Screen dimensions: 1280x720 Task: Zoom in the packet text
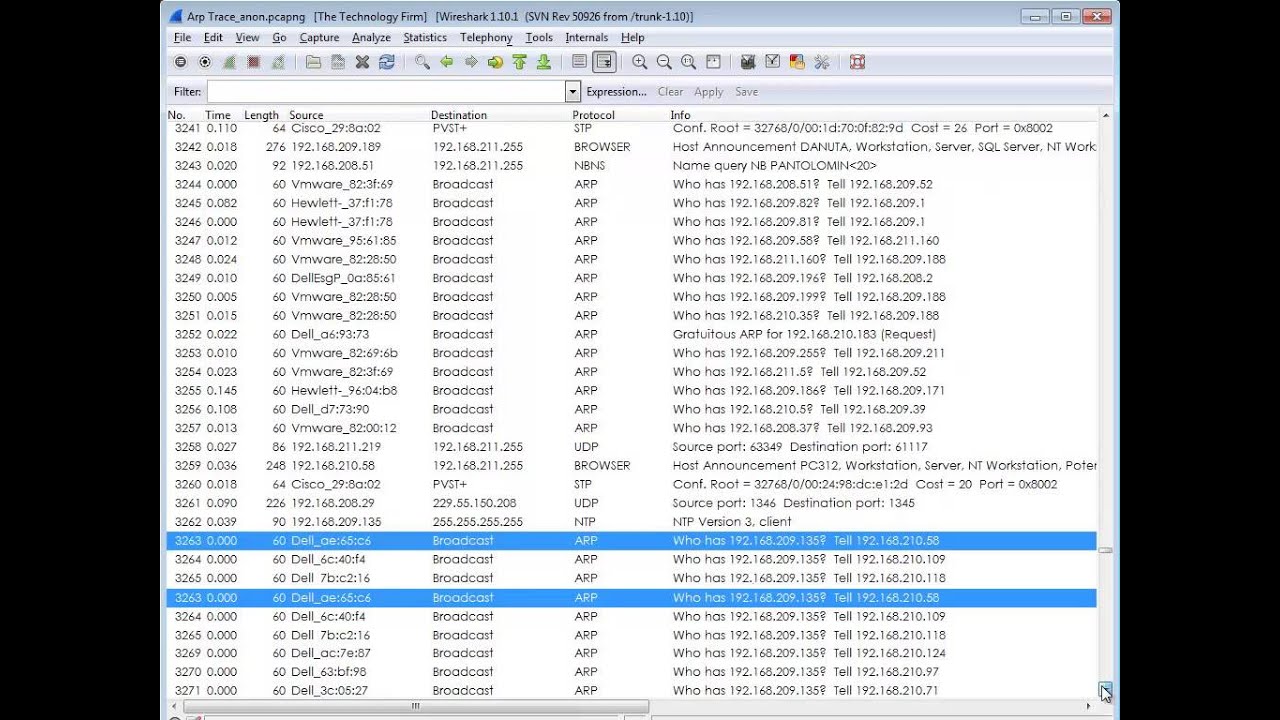click(640, 62)
